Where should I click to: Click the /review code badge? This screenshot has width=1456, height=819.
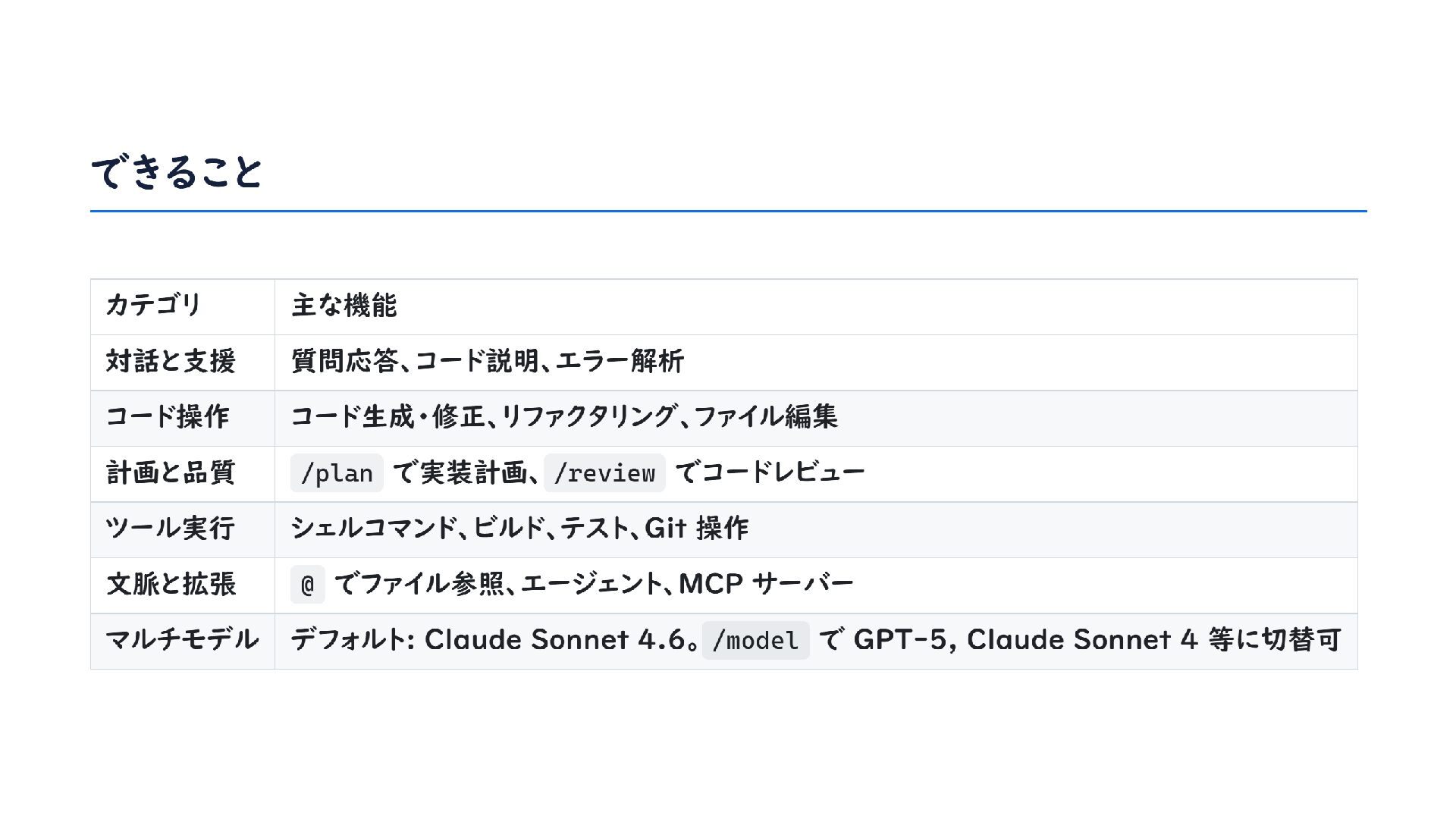tap(604, 473)
